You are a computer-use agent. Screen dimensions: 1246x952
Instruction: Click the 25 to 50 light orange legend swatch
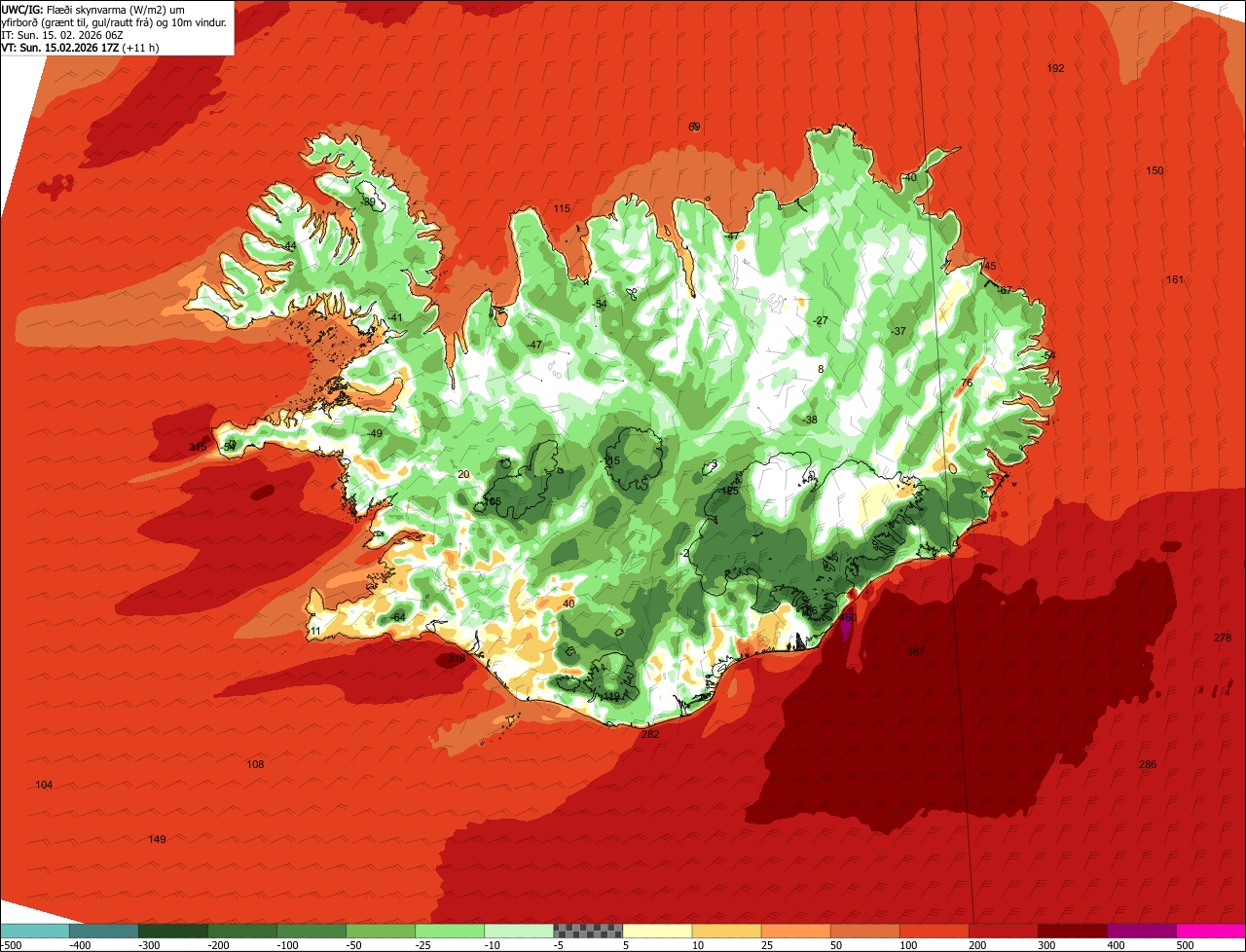(795, 931)
